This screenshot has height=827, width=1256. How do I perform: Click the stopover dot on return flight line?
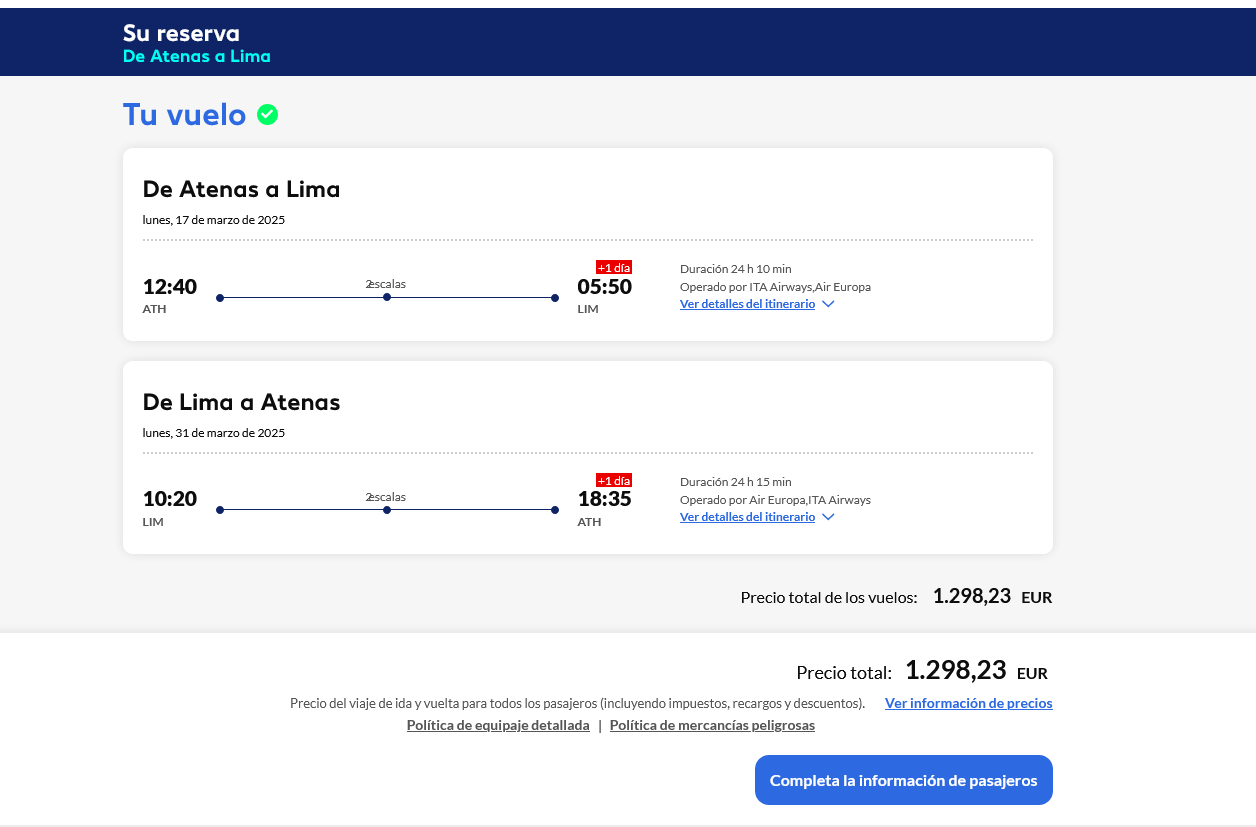point(387,510)
